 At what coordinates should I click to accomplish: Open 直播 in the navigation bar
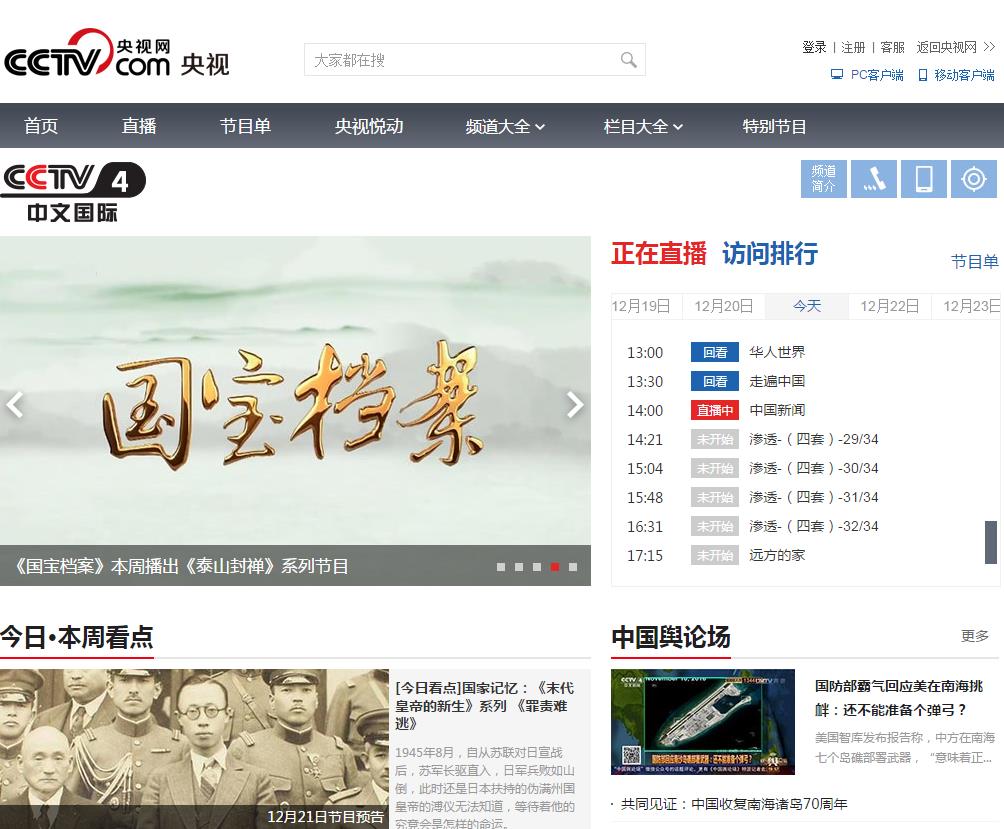(x=139, y=126)
